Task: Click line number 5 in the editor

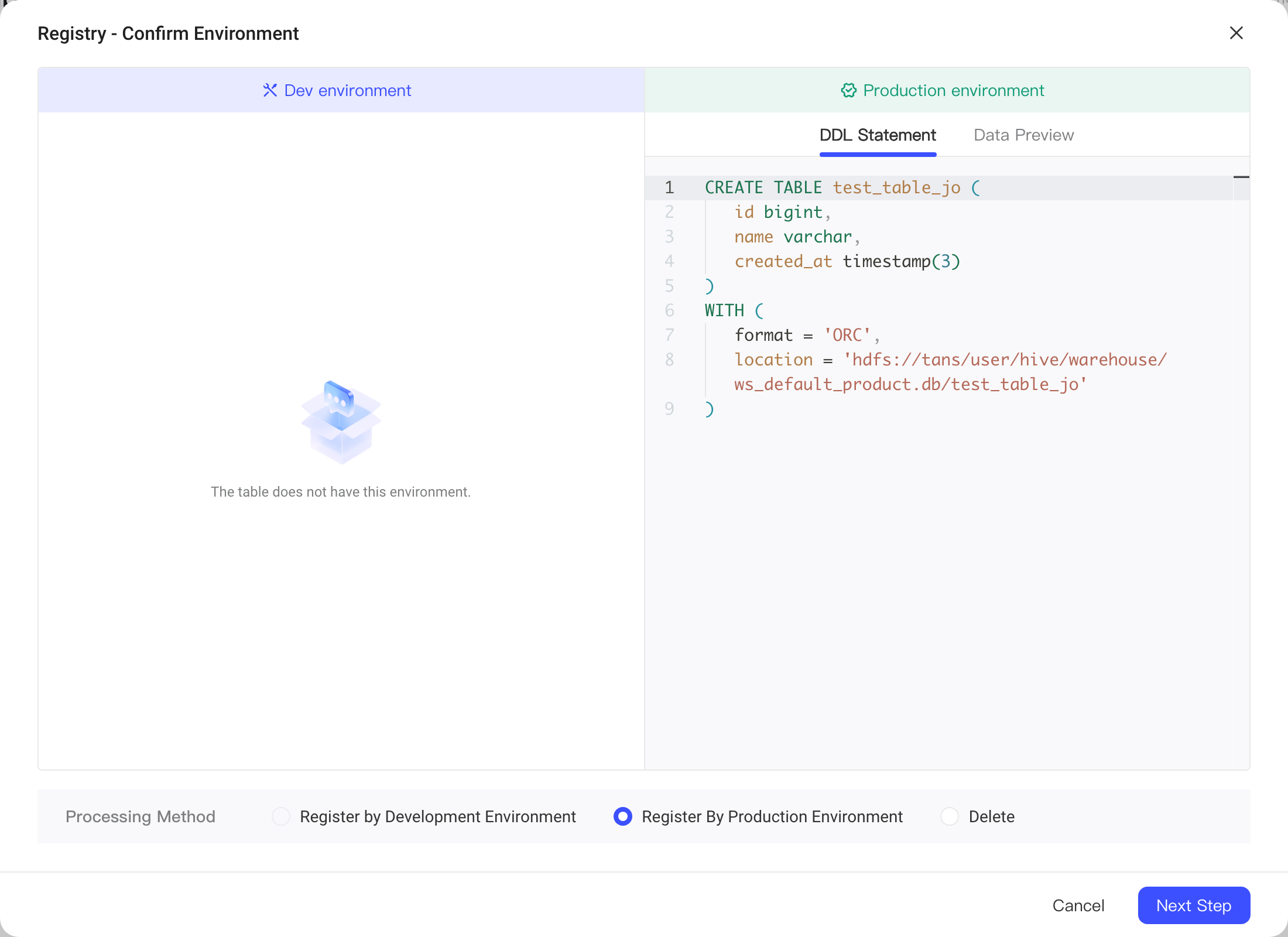Action: [x=669, y=286]
